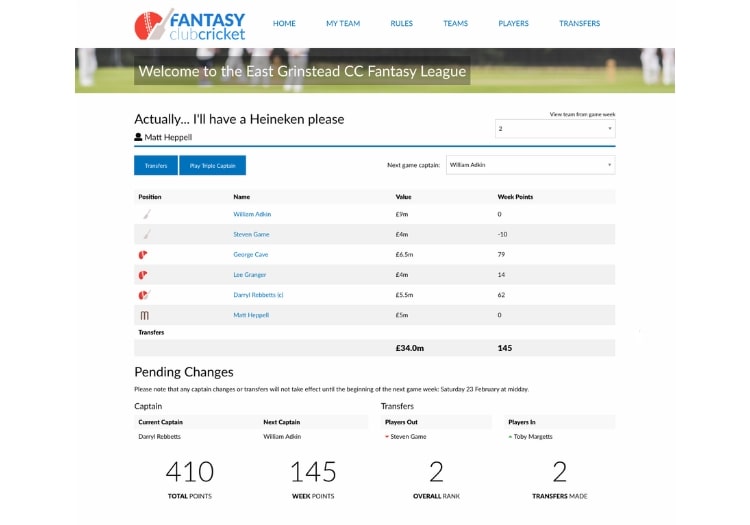Open George Cave's player link
Viewport: 750px width, 525px height.
tap(250, 255)
